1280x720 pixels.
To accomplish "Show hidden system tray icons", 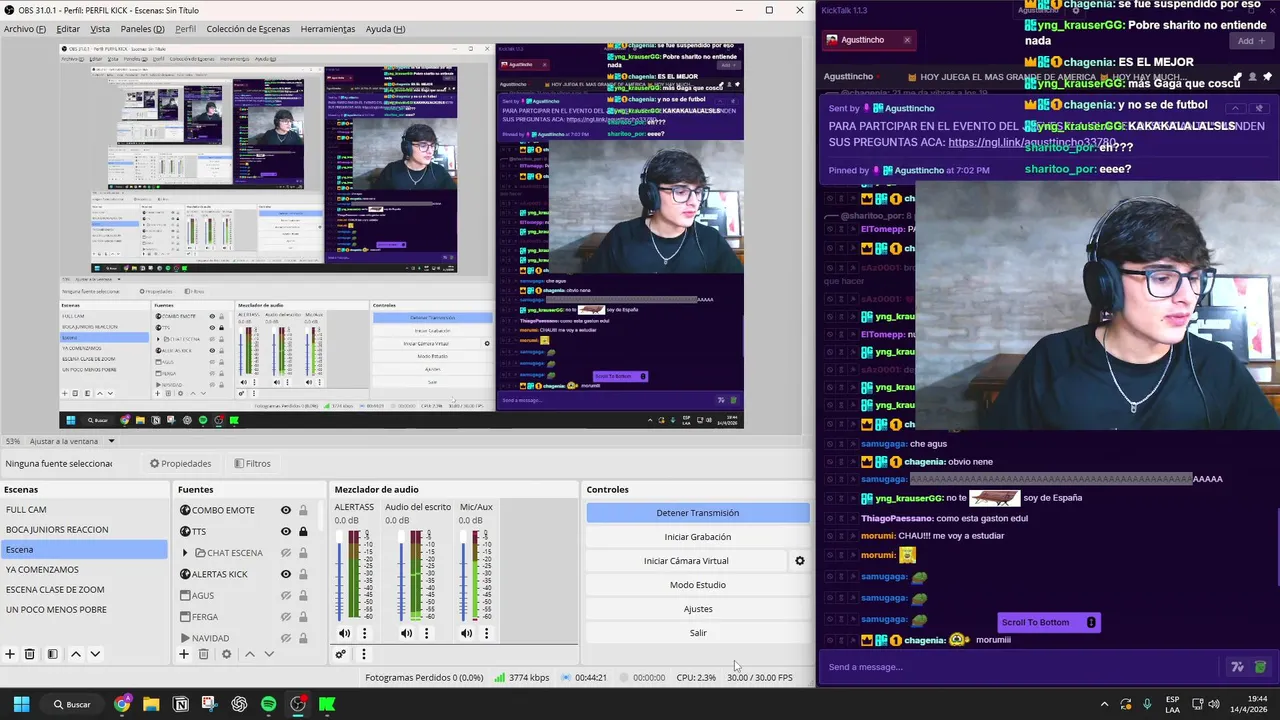I will point(1104,704).
